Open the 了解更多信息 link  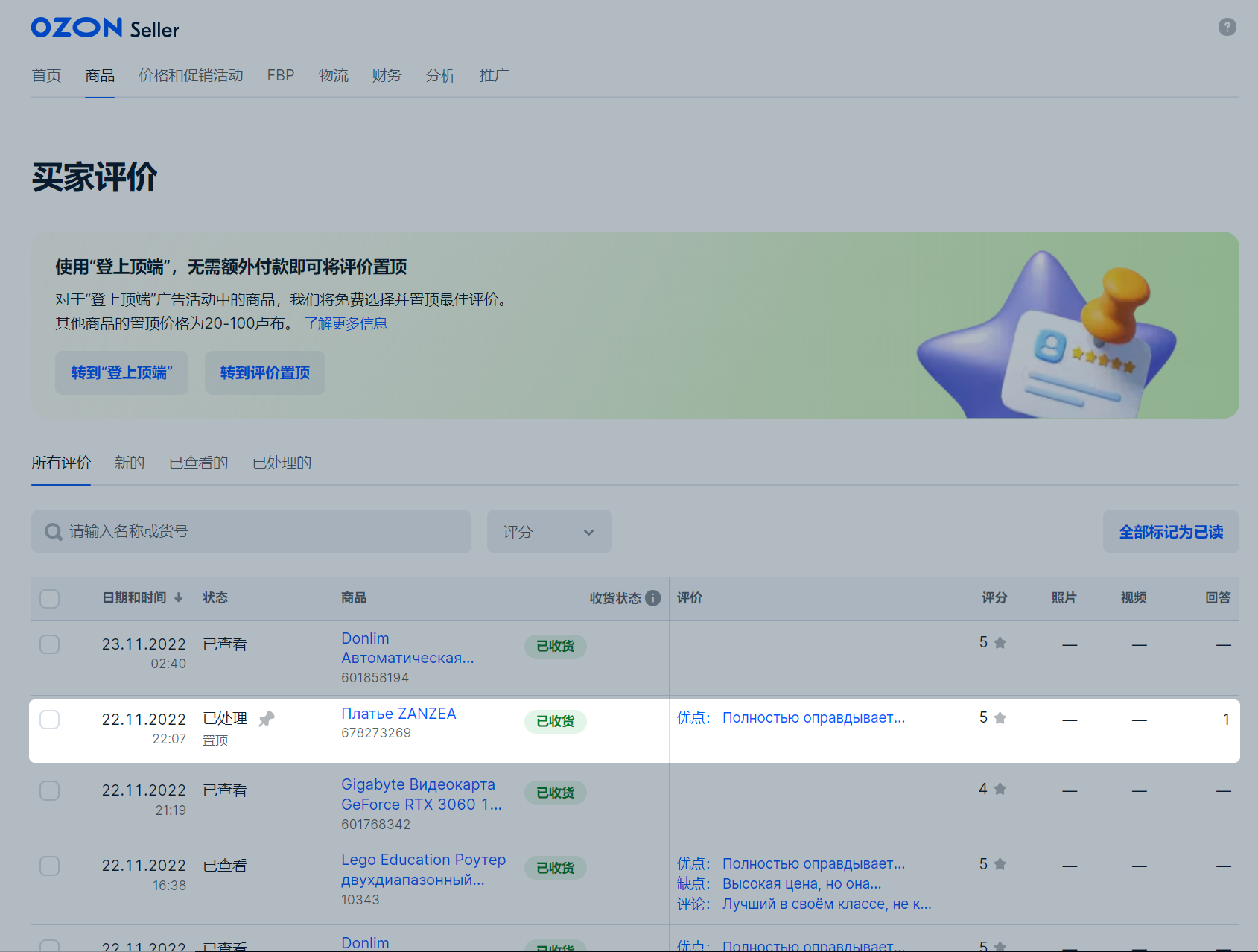(346, 323)
